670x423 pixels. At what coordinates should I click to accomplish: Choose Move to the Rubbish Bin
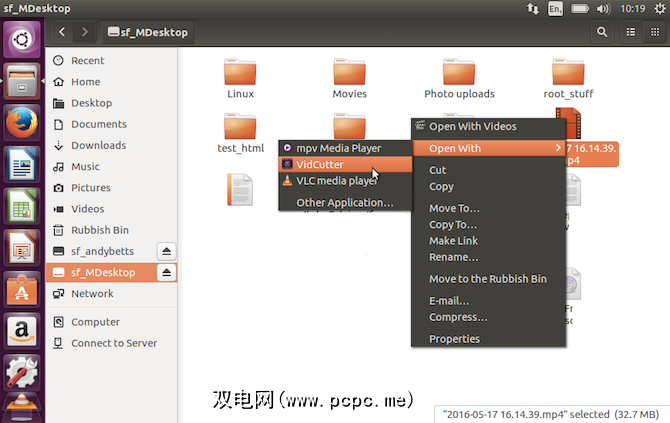pos(489,279)
